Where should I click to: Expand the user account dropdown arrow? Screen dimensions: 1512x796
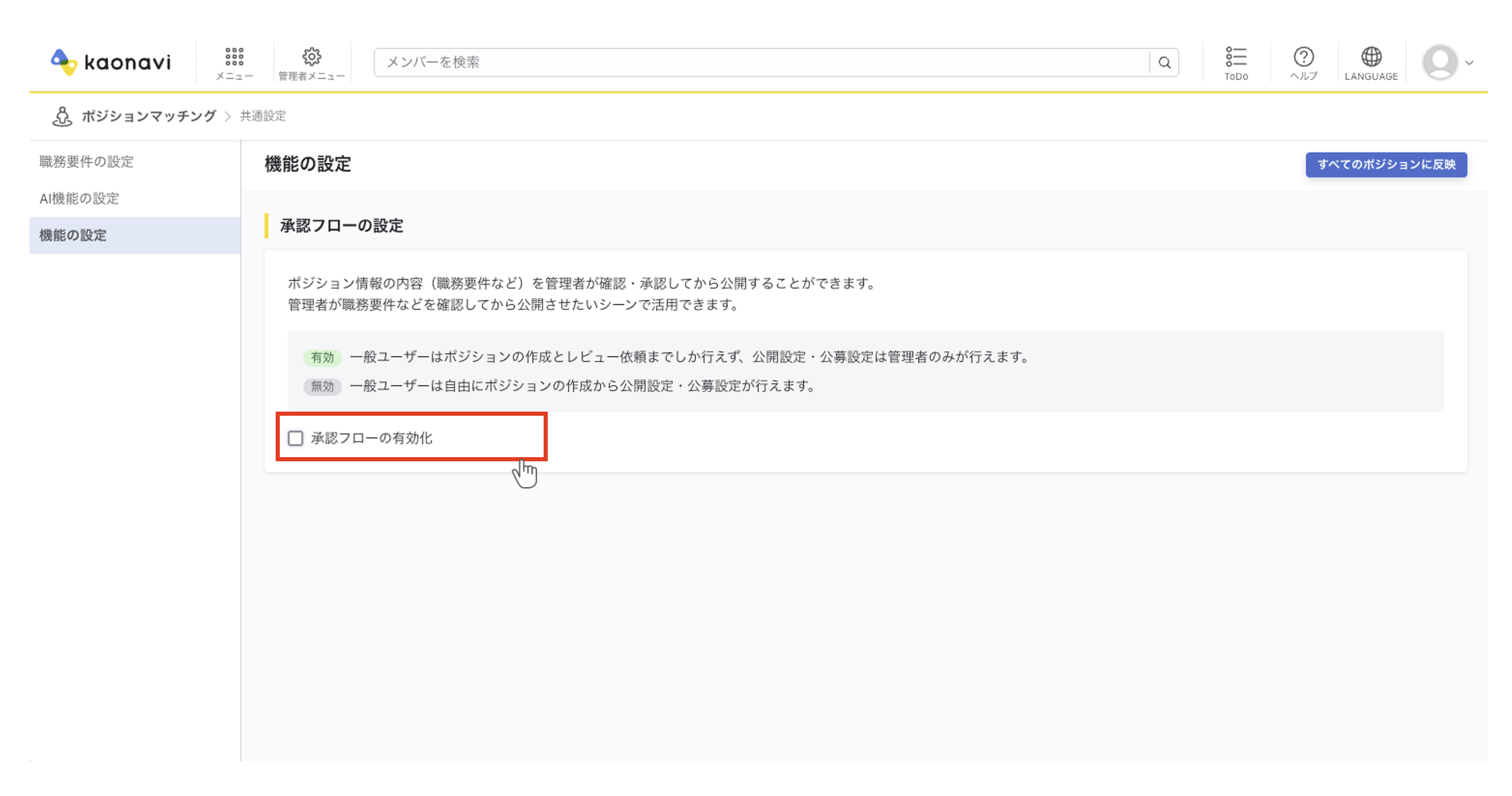pyautogui.click(x=1469, y=63)
